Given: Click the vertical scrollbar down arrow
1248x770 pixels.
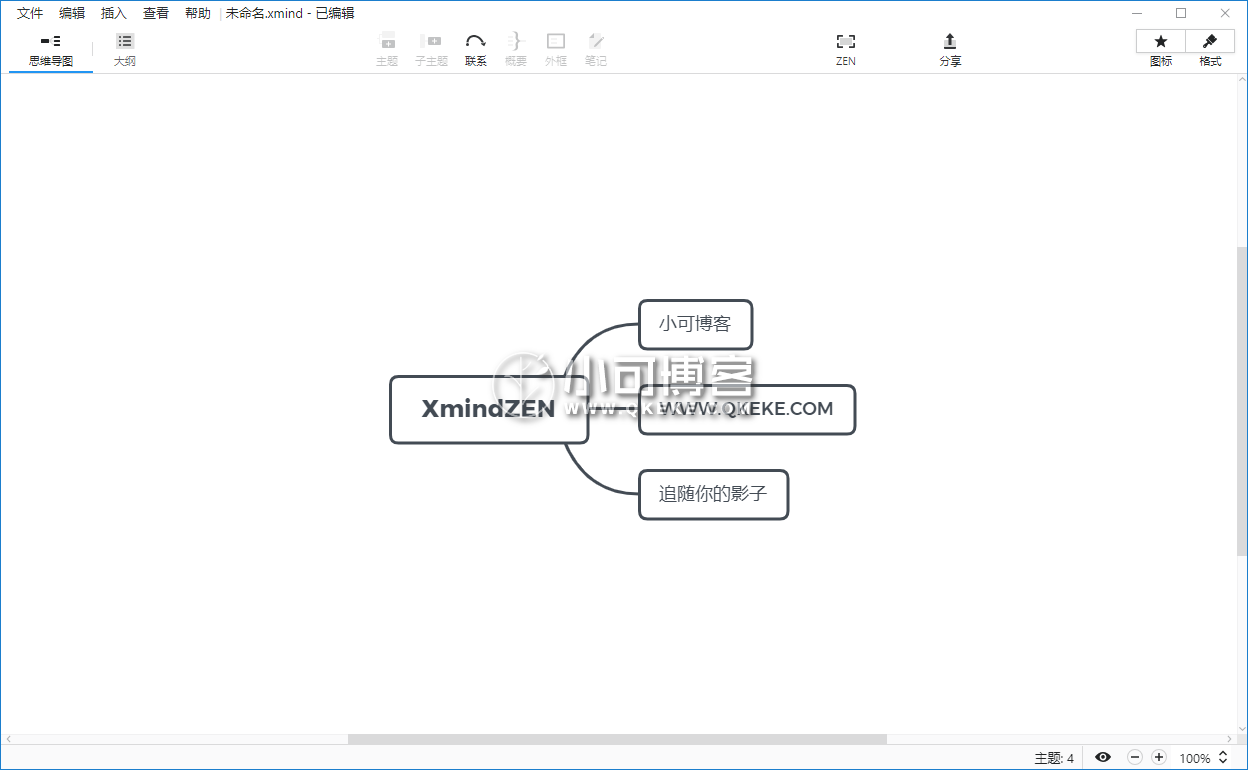Looking at the screenshot, I should [1242, 728].
